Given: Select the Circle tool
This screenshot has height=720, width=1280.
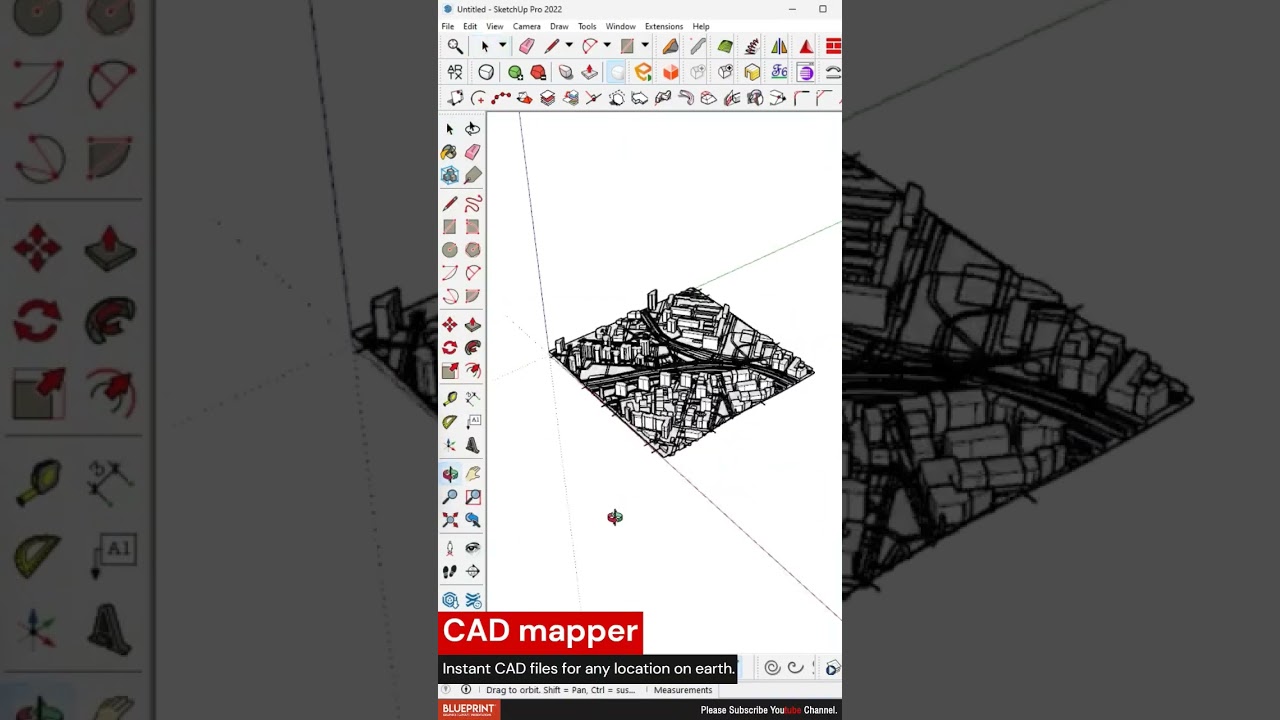Looking at the screenshot, I should (x=449, y=250).
